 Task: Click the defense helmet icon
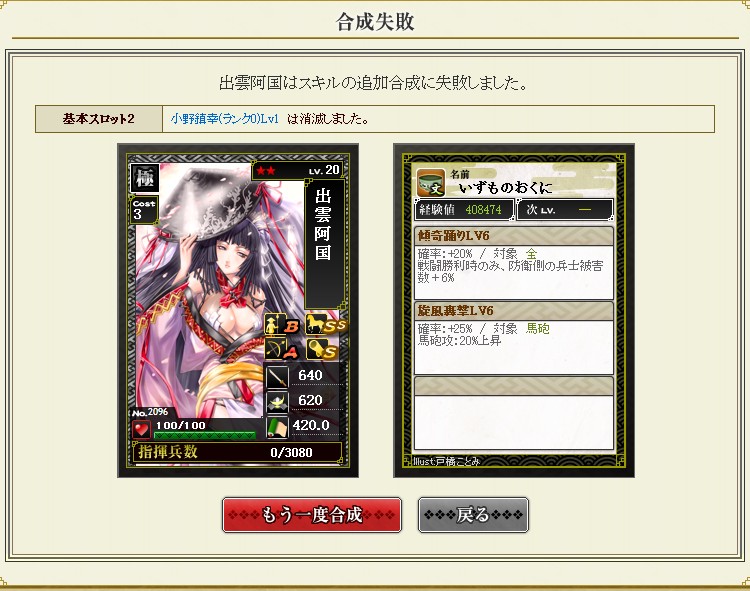click(x=277, y=401)
